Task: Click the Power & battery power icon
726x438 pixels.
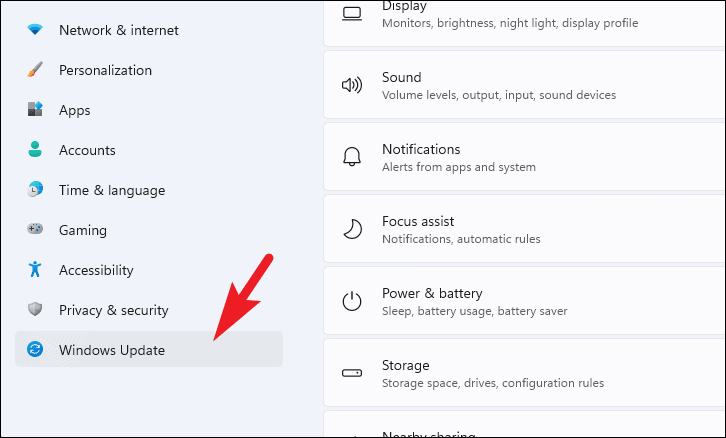Action: [352, 301]
